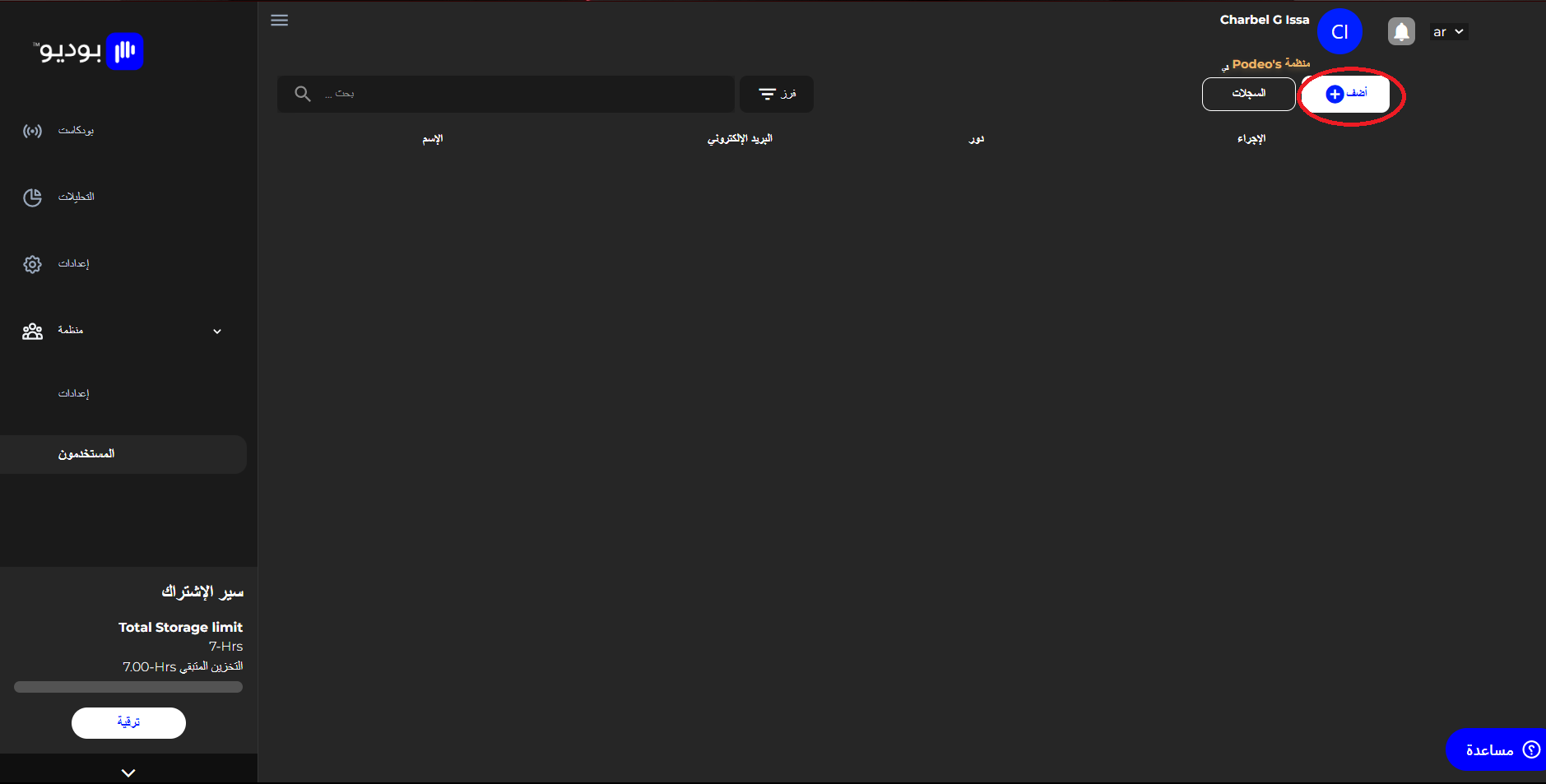Open the التحليلات analytics sidebar item
1546x784 pixels.
[x=76, y=197]
